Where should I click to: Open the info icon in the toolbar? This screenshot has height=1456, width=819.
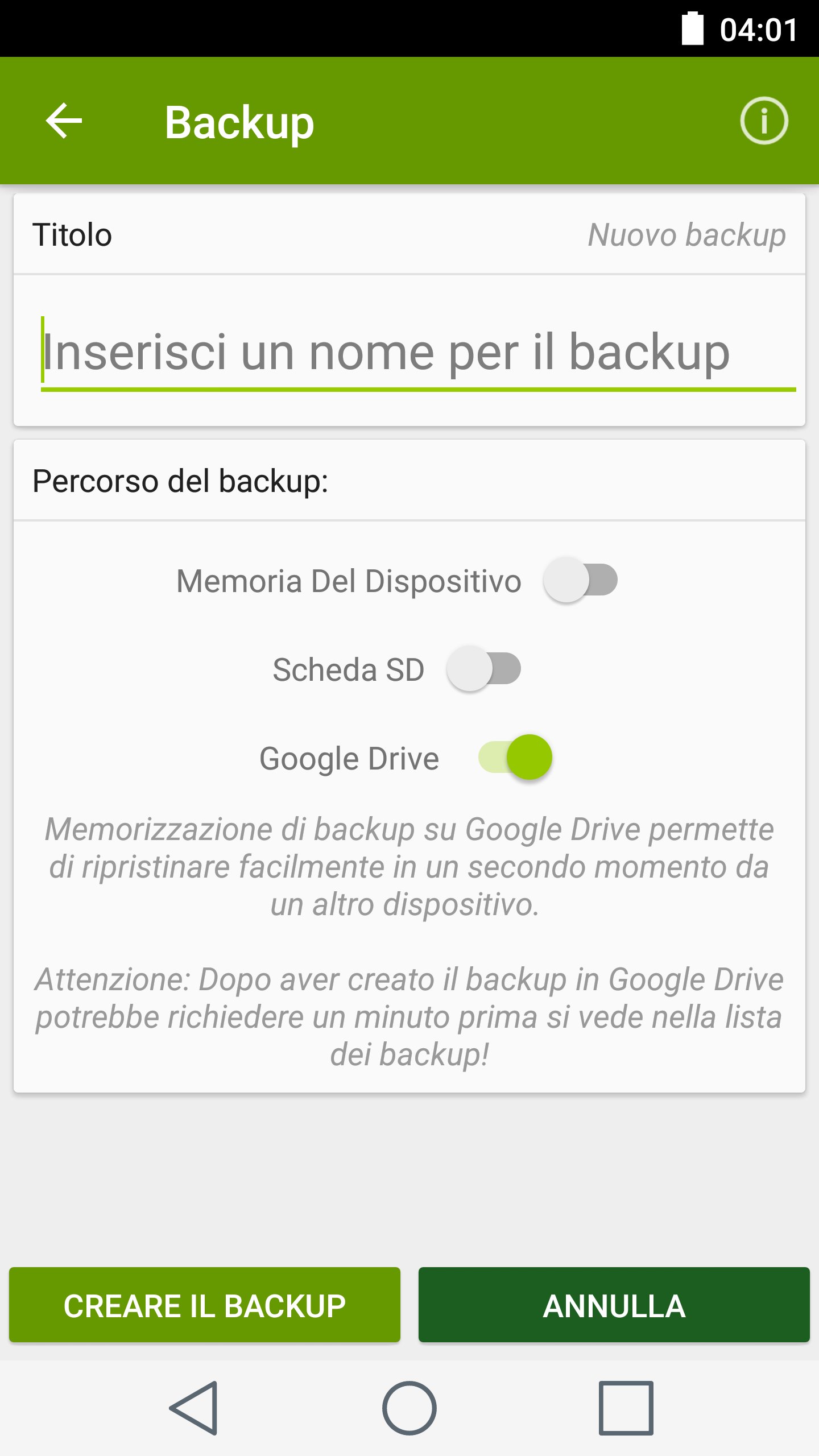pos(764,121)
